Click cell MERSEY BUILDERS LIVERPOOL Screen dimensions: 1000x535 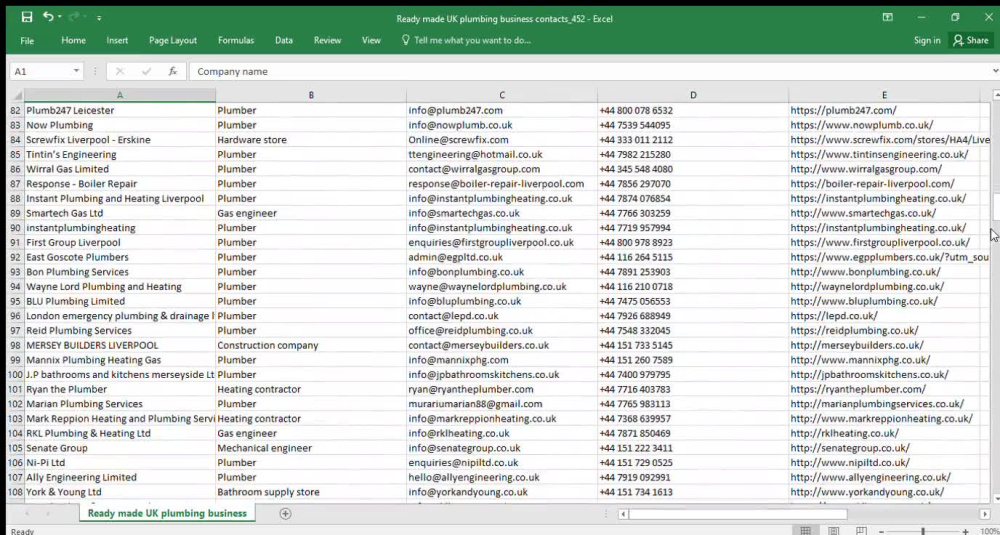120,345
